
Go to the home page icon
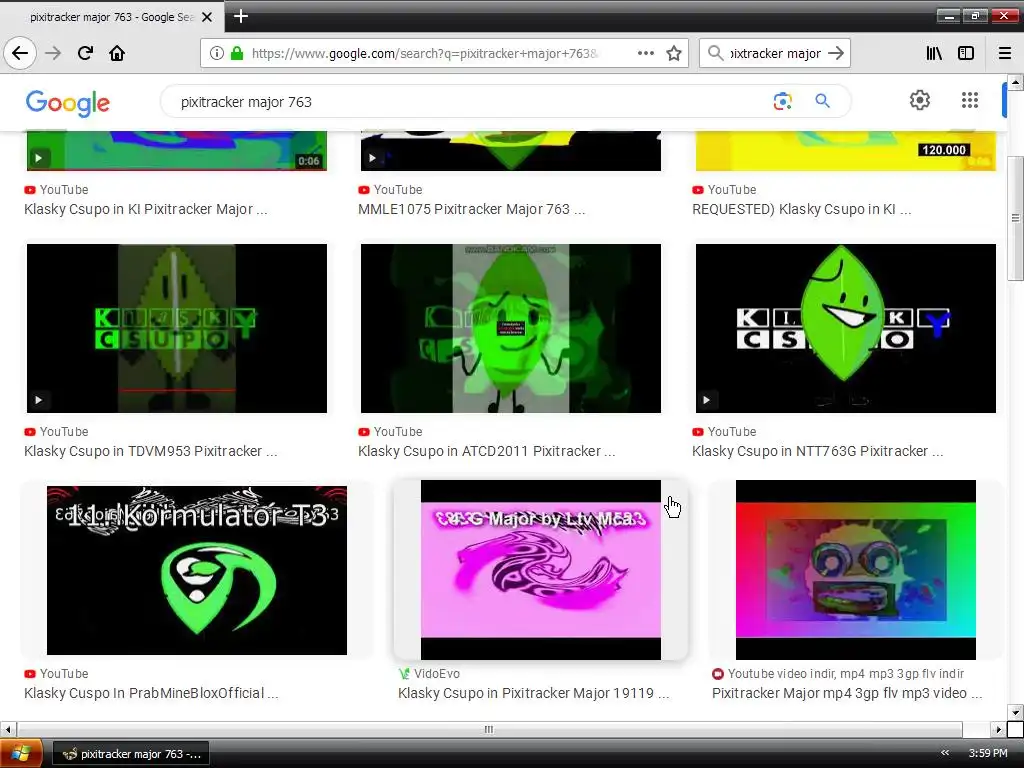[x=117, y=53]
